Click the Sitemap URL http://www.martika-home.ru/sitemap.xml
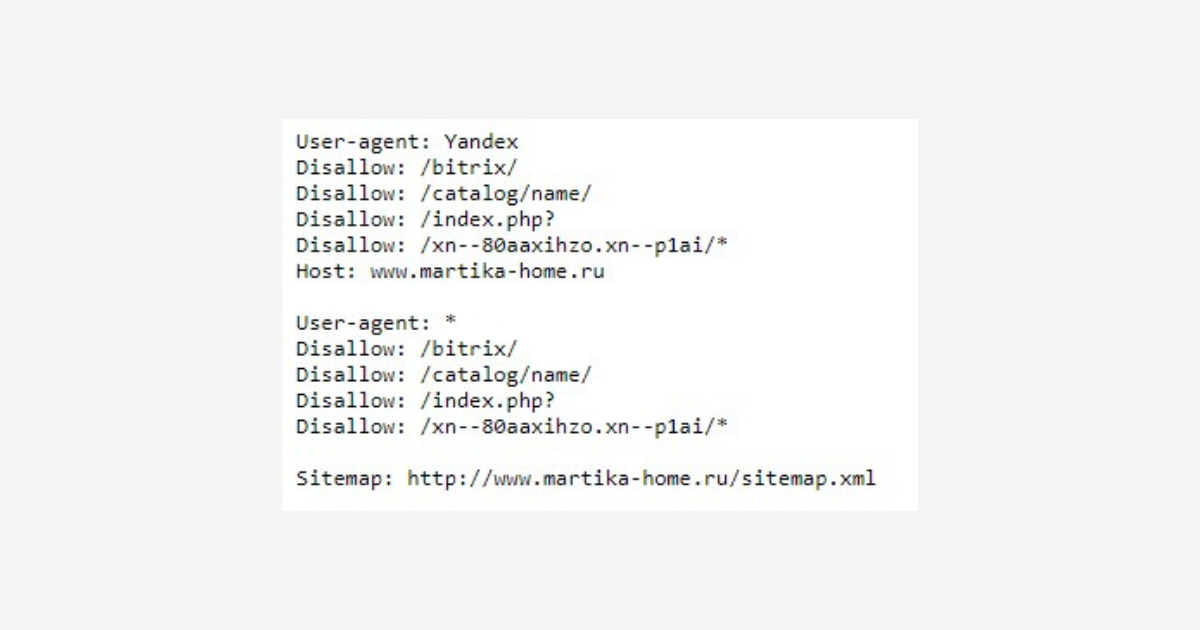This screenshot has height=630, width=1200. (x=641, y=478)
